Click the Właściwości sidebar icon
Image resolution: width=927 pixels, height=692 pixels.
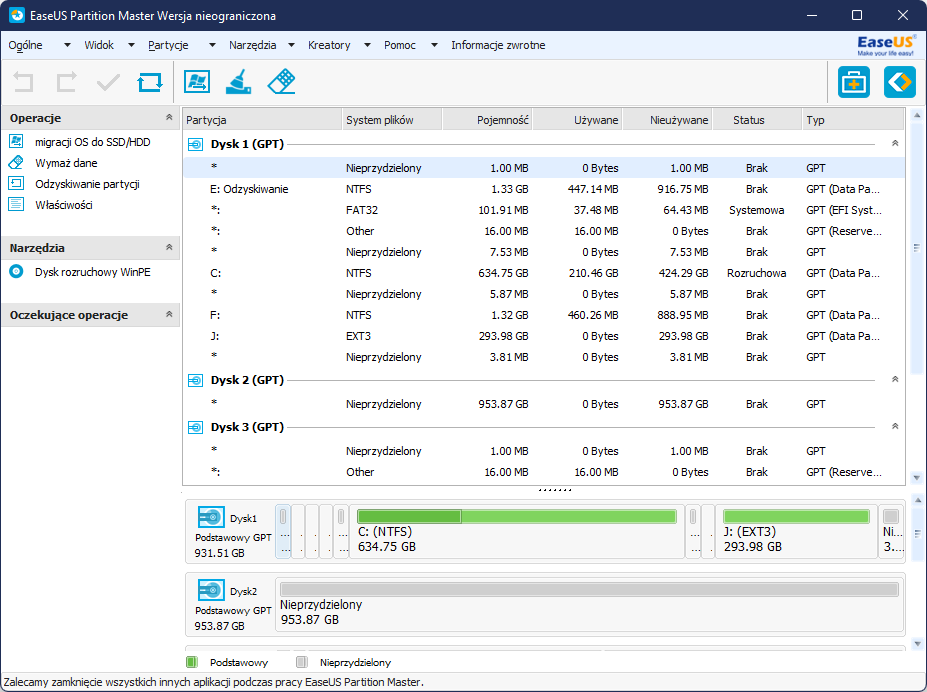(x=17, y=204)
